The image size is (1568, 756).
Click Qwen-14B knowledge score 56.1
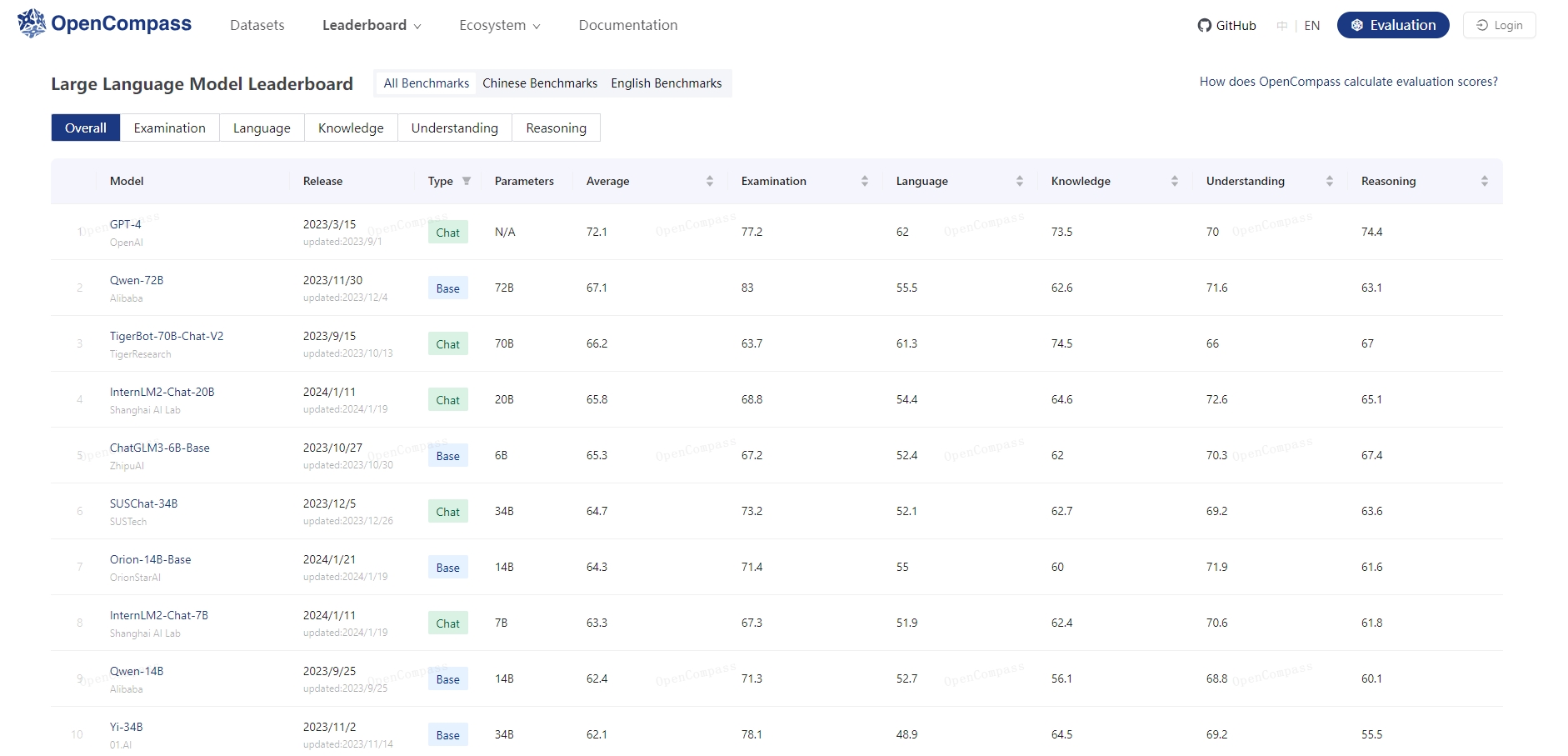click(1062, 678)
